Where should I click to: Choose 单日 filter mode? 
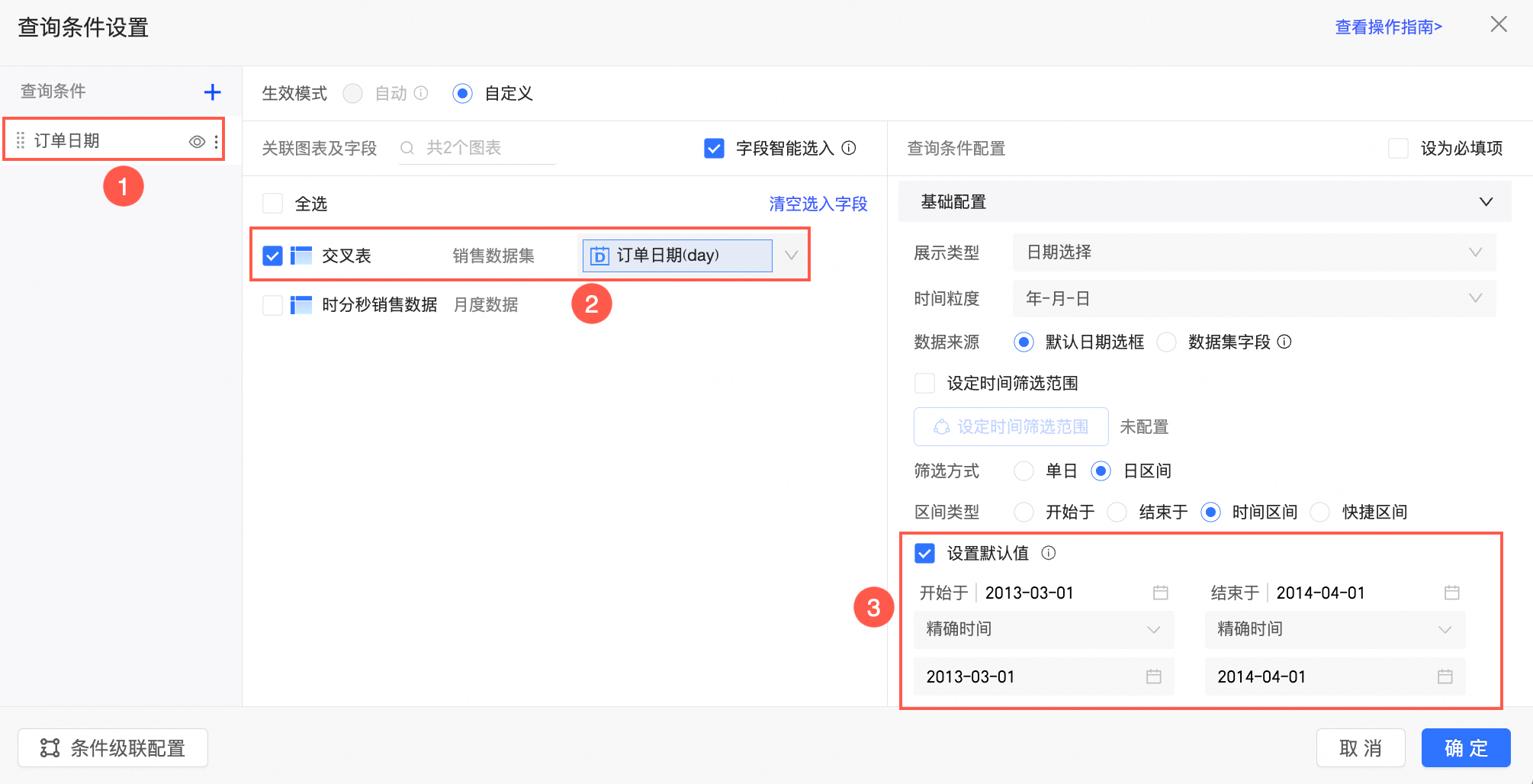[x=1024, y=471]
